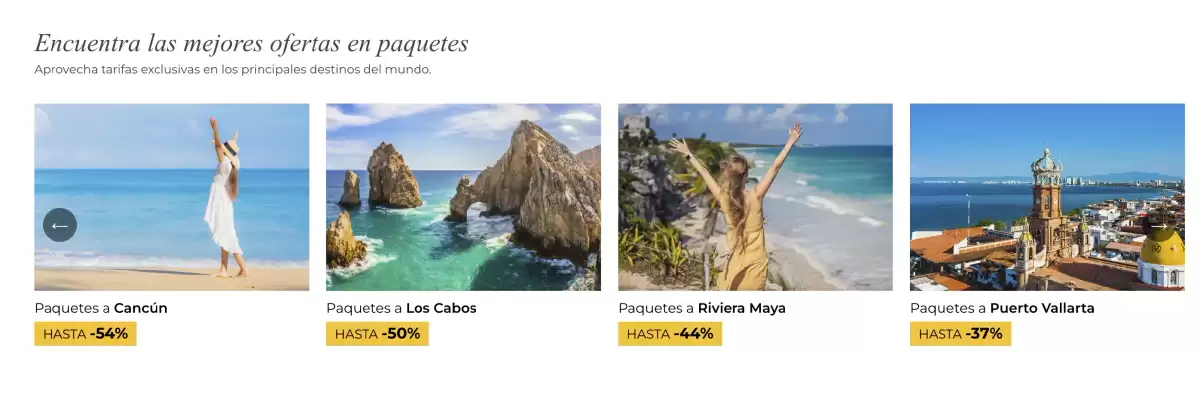This screenshot has height=400, width=1203.
Task: Select the HASTA -44% offer badge
Action: 670,334
